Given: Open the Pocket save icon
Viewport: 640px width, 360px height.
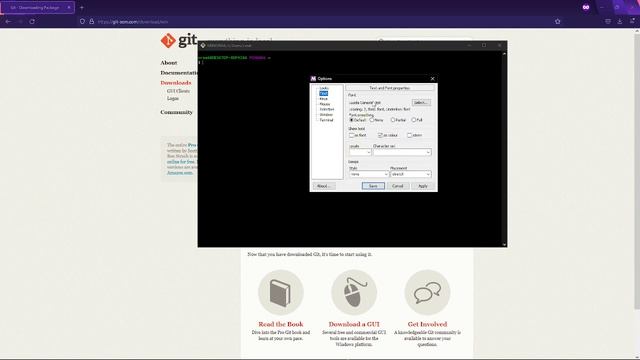Looking at the screenshot, I should tap(608, 21).
